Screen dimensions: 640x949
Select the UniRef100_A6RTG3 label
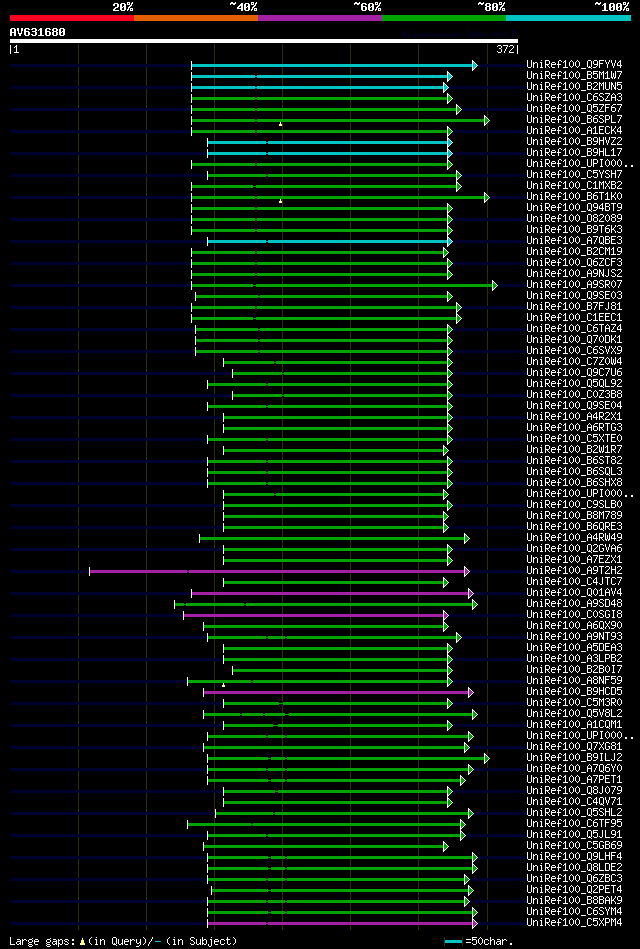[x=574, y=427]
